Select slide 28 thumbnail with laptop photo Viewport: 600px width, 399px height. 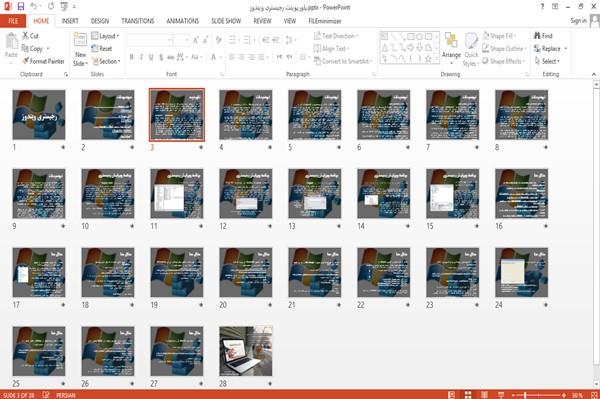point(246,351)
